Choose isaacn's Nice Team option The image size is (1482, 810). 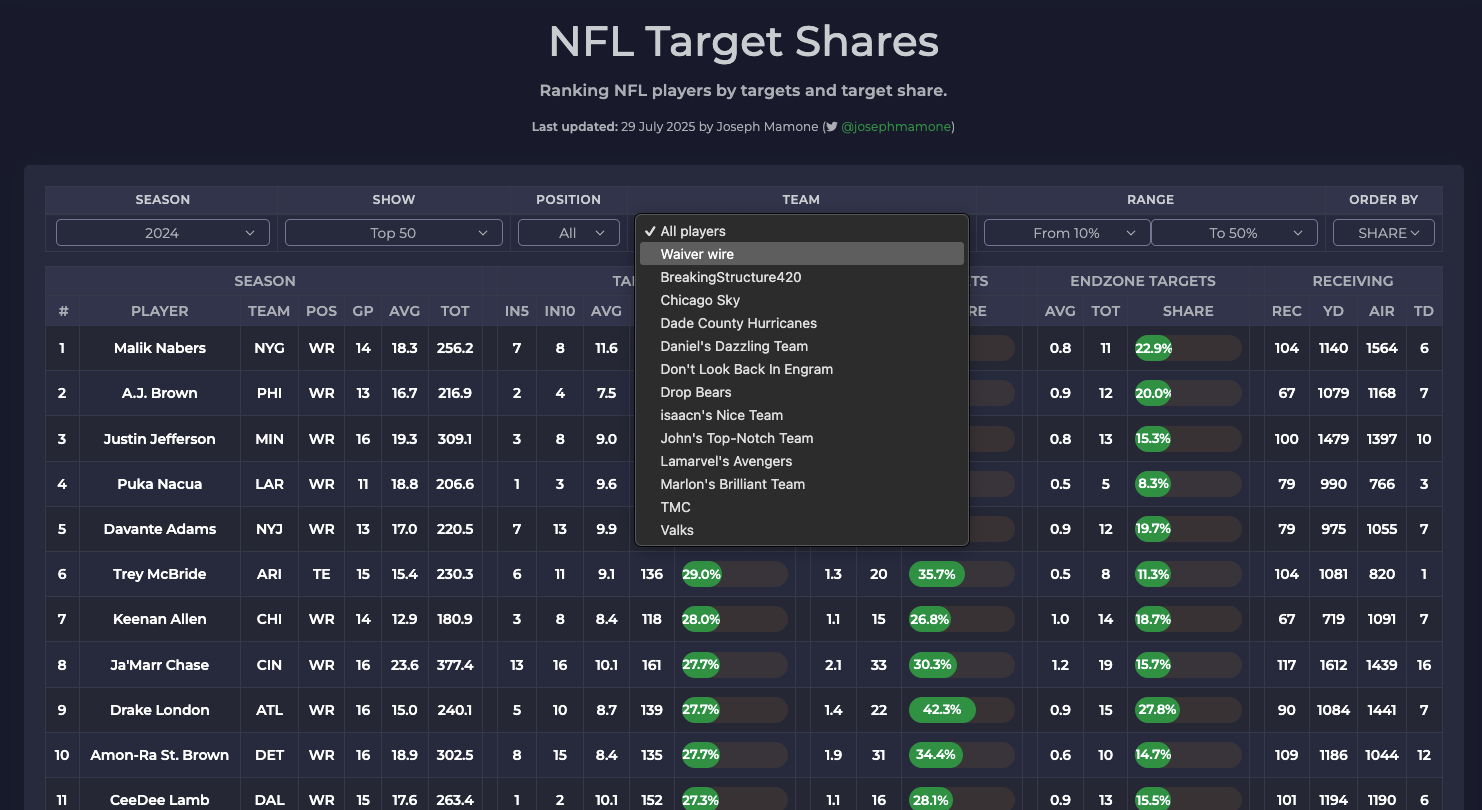tap(802, 415)
